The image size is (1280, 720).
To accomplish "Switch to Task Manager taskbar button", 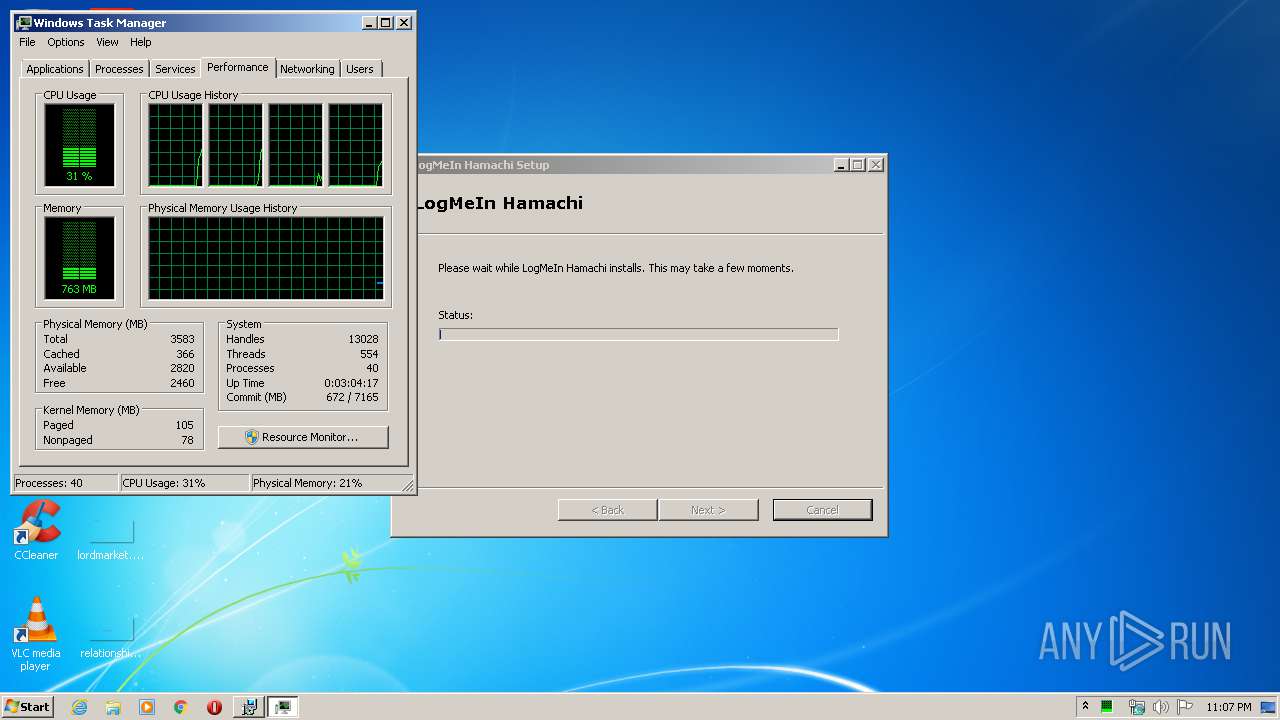I will pyautogui.click(x=283, y=707).
